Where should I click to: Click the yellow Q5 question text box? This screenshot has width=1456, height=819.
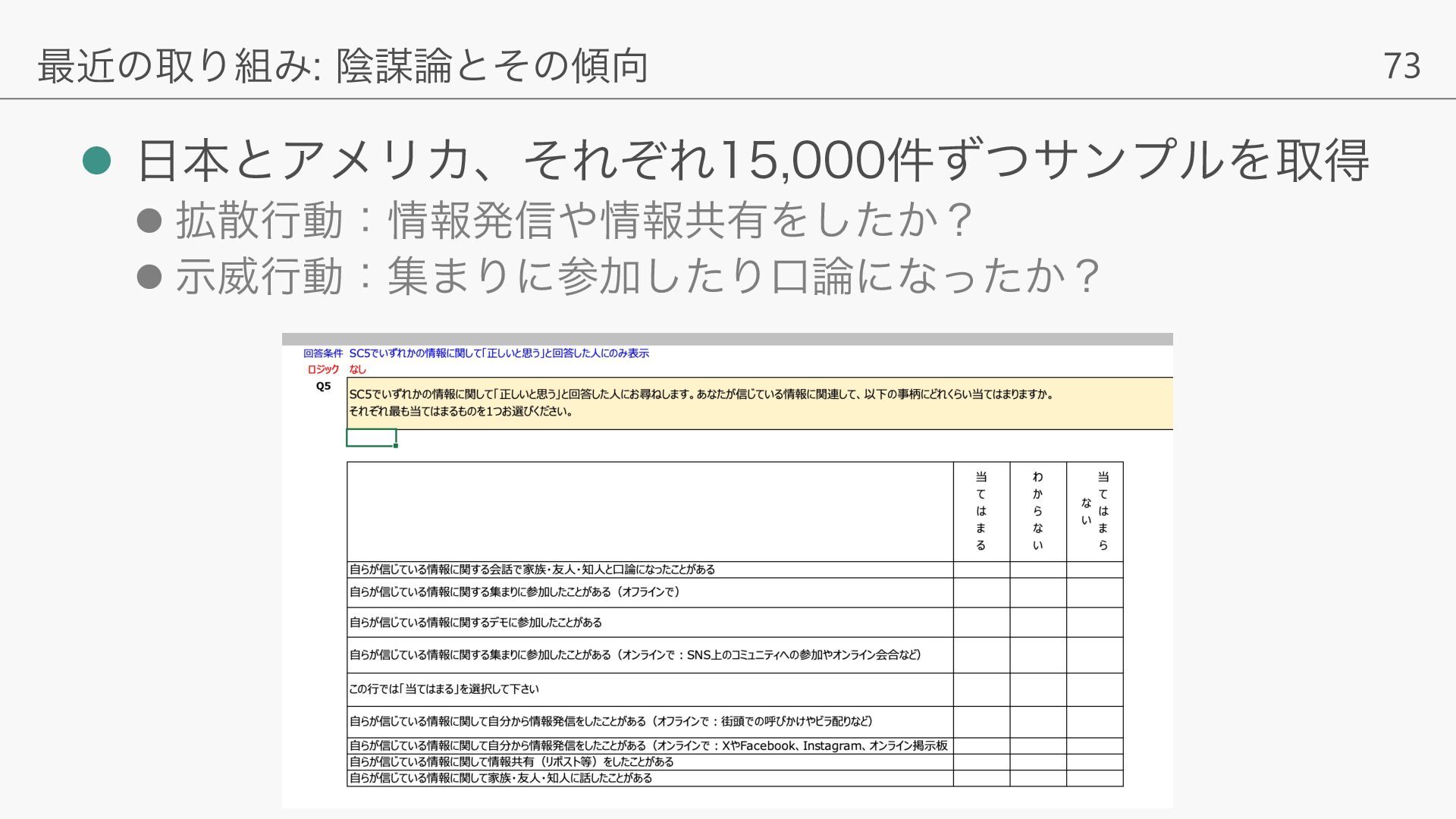758,403
